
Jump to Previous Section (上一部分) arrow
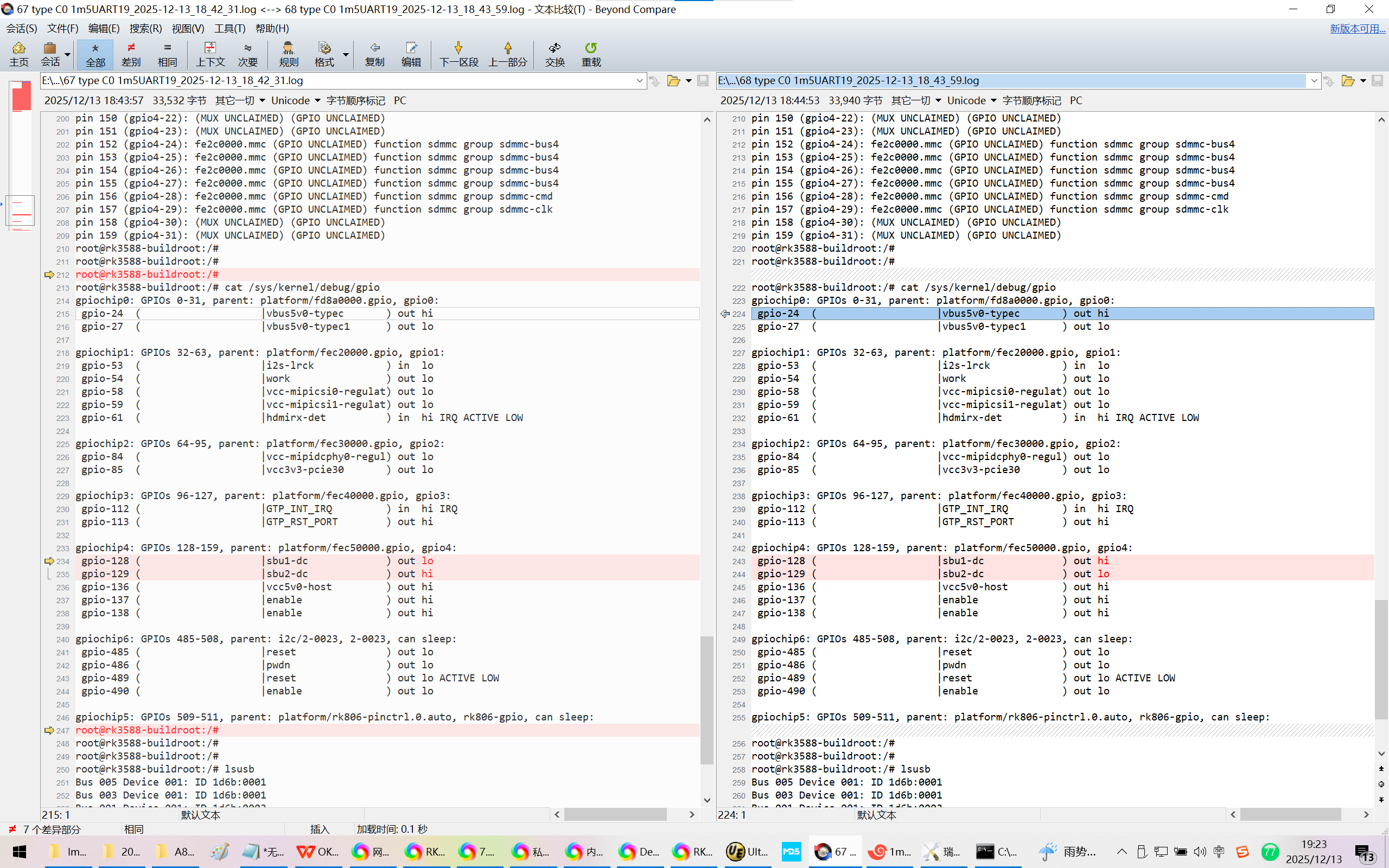tap(507, 53)
